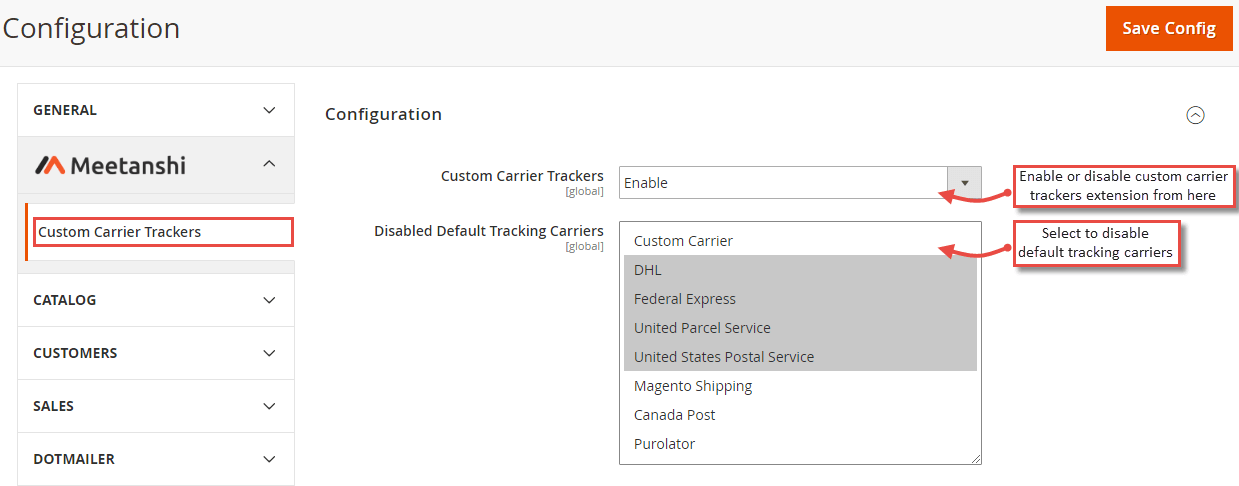This screenshot has height=486, width=1239.
Task: Select DHL in the carriers list
Action: pyautogui.click(x=800, y=270)
